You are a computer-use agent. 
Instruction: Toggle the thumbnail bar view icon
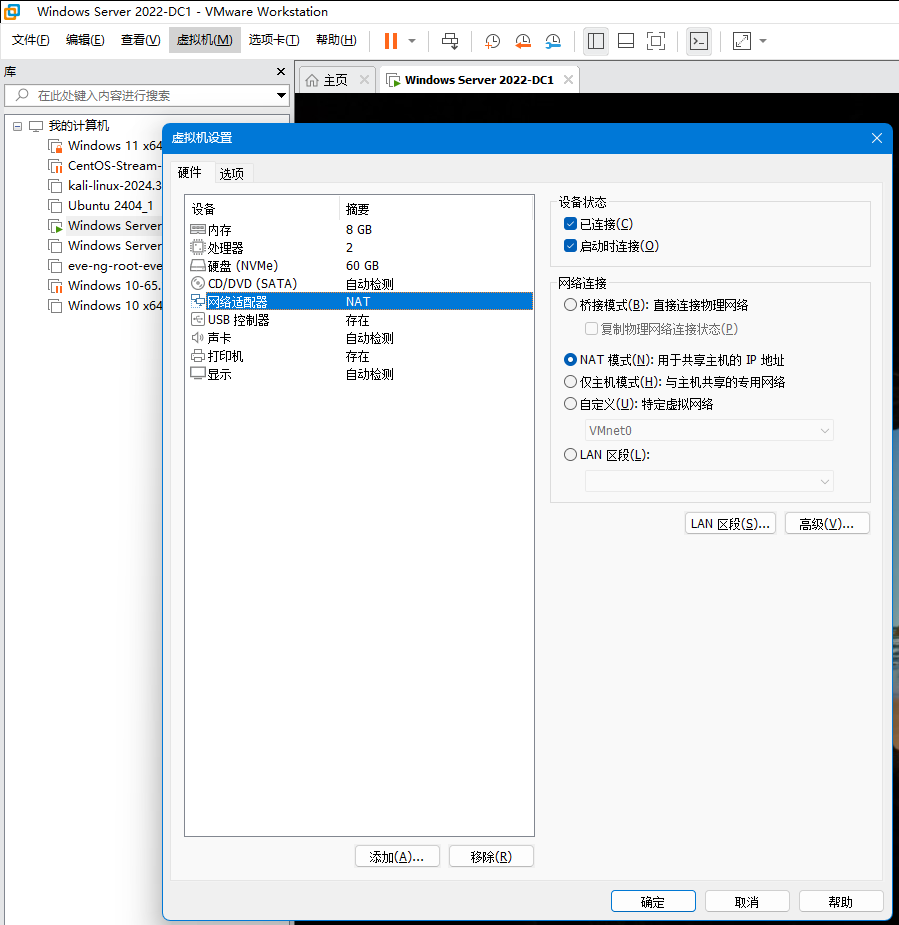pyautogui.click(x=626, y=41)
